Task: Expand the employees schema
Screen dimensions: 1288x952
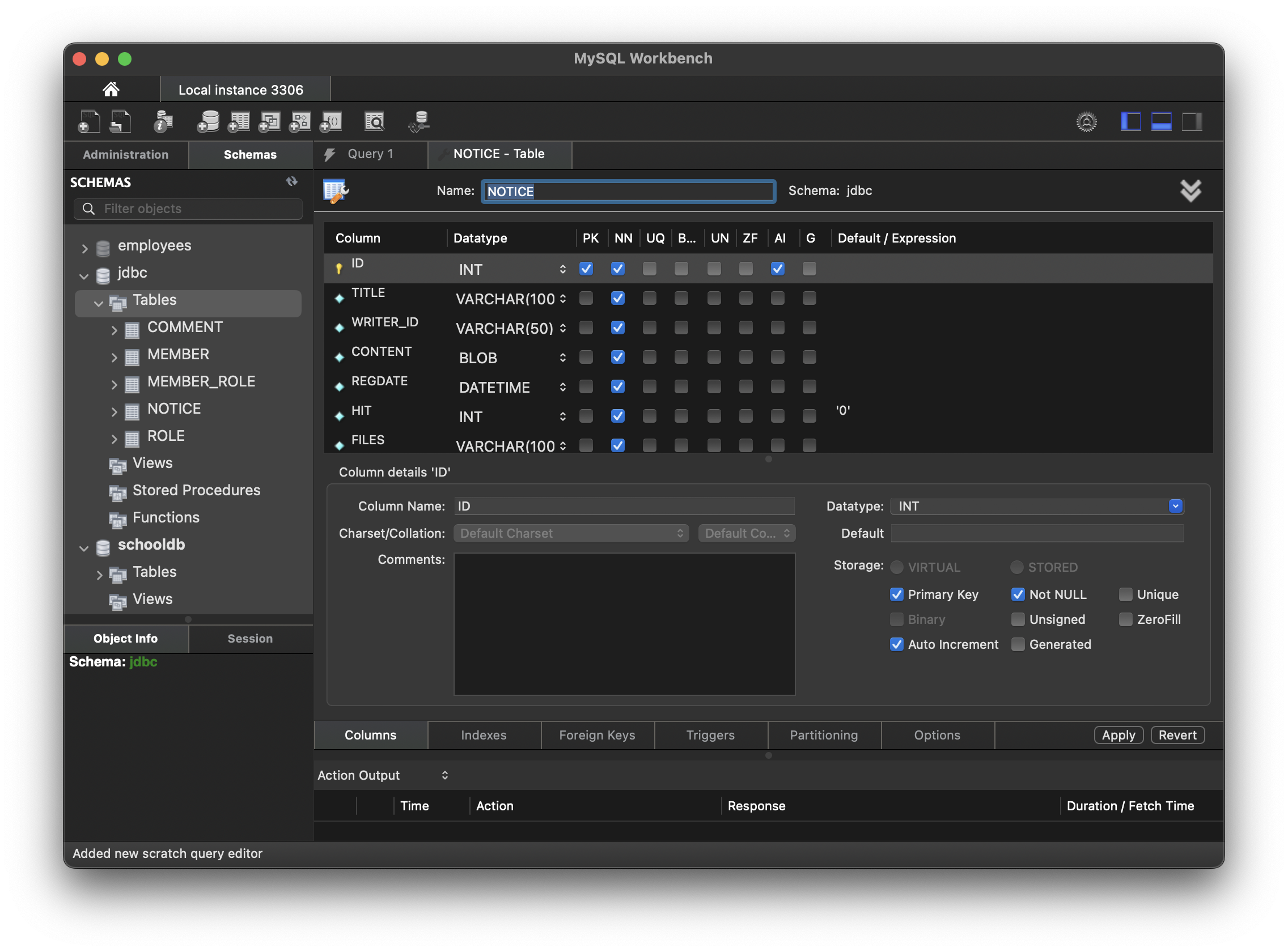Action: tap(85, 248)
